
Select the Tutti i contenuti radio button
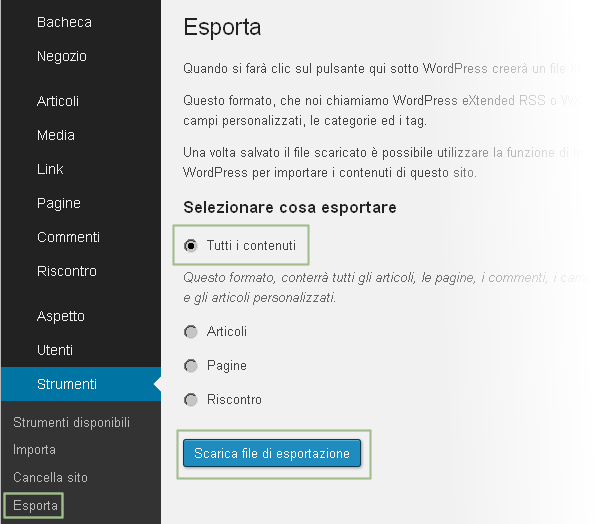point(190,245)
